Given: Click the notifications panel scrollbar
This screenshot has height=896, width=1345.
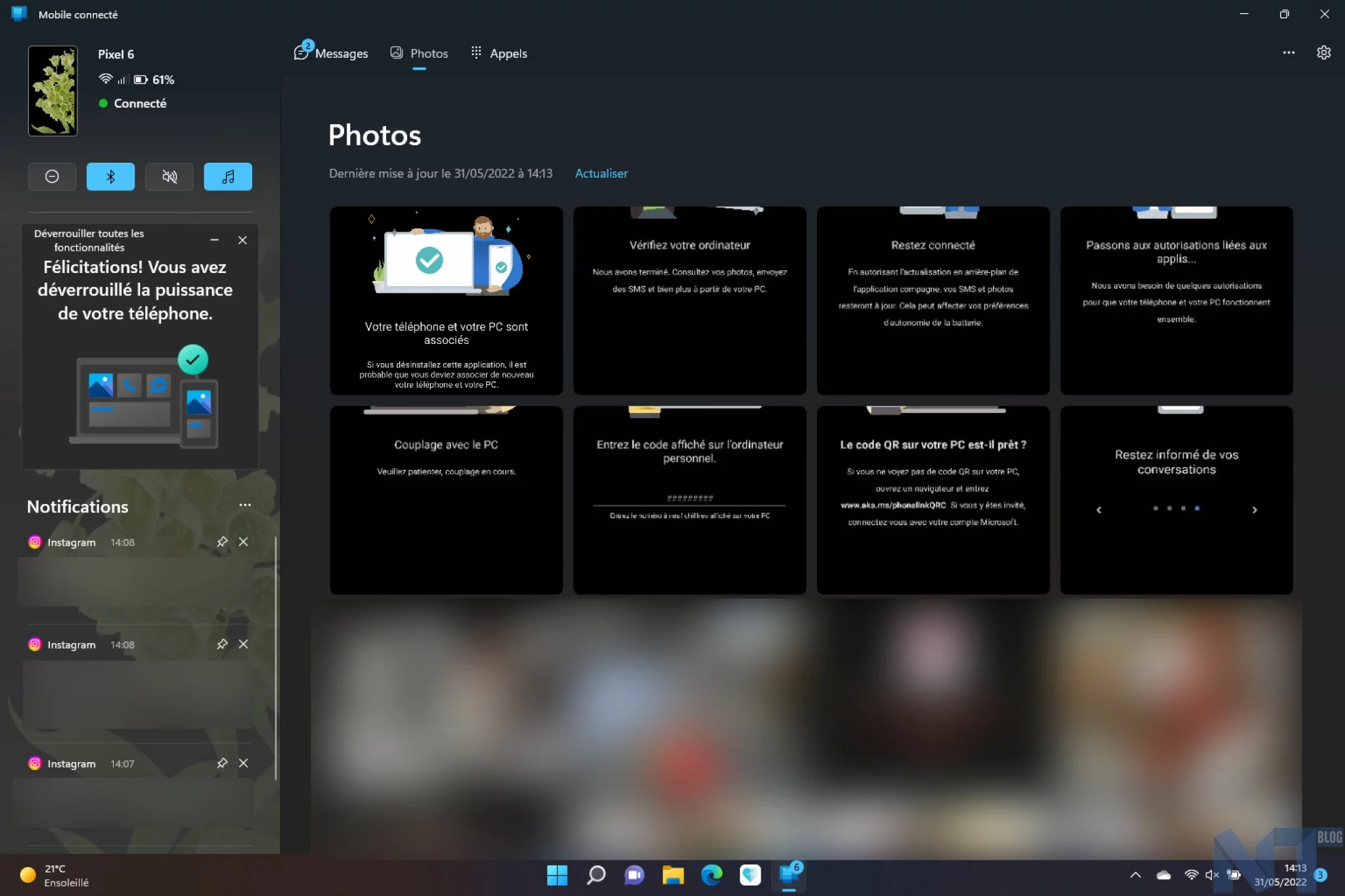Looking at the screenshot, I should click(276, 658).
